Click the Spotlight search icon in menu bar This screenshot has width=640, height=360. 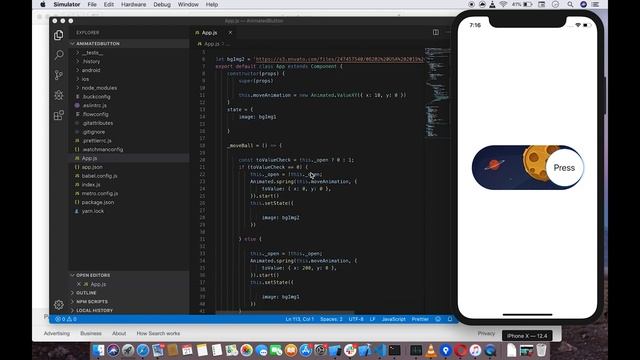click(x=570, y=4)
